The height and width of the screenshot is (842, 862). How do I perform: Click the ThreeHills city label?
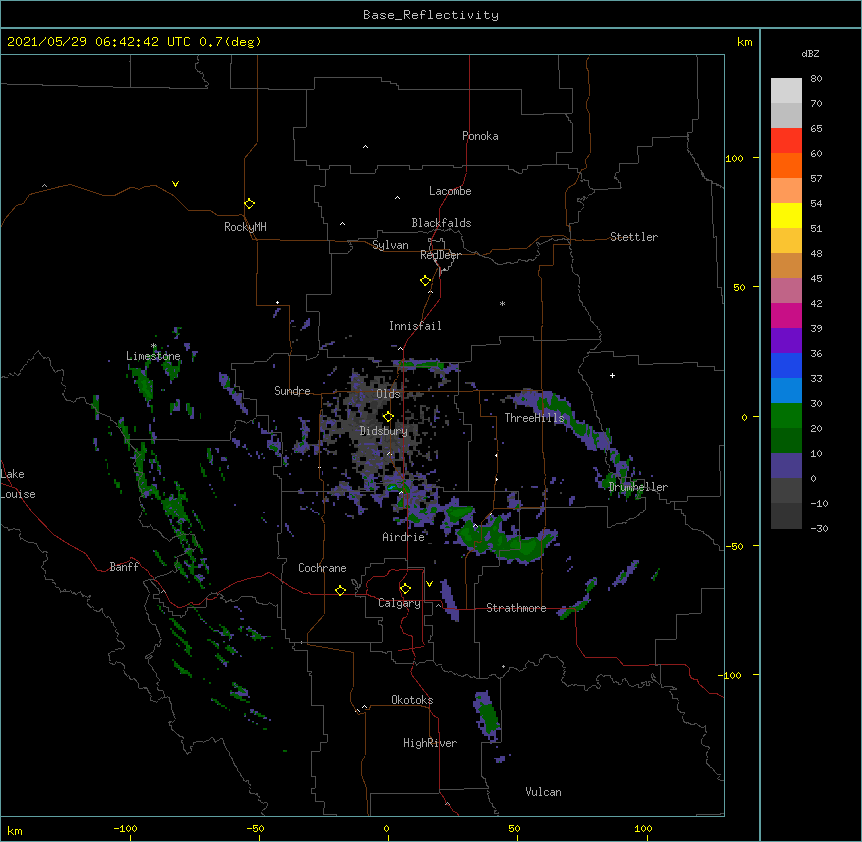[534, 418]
